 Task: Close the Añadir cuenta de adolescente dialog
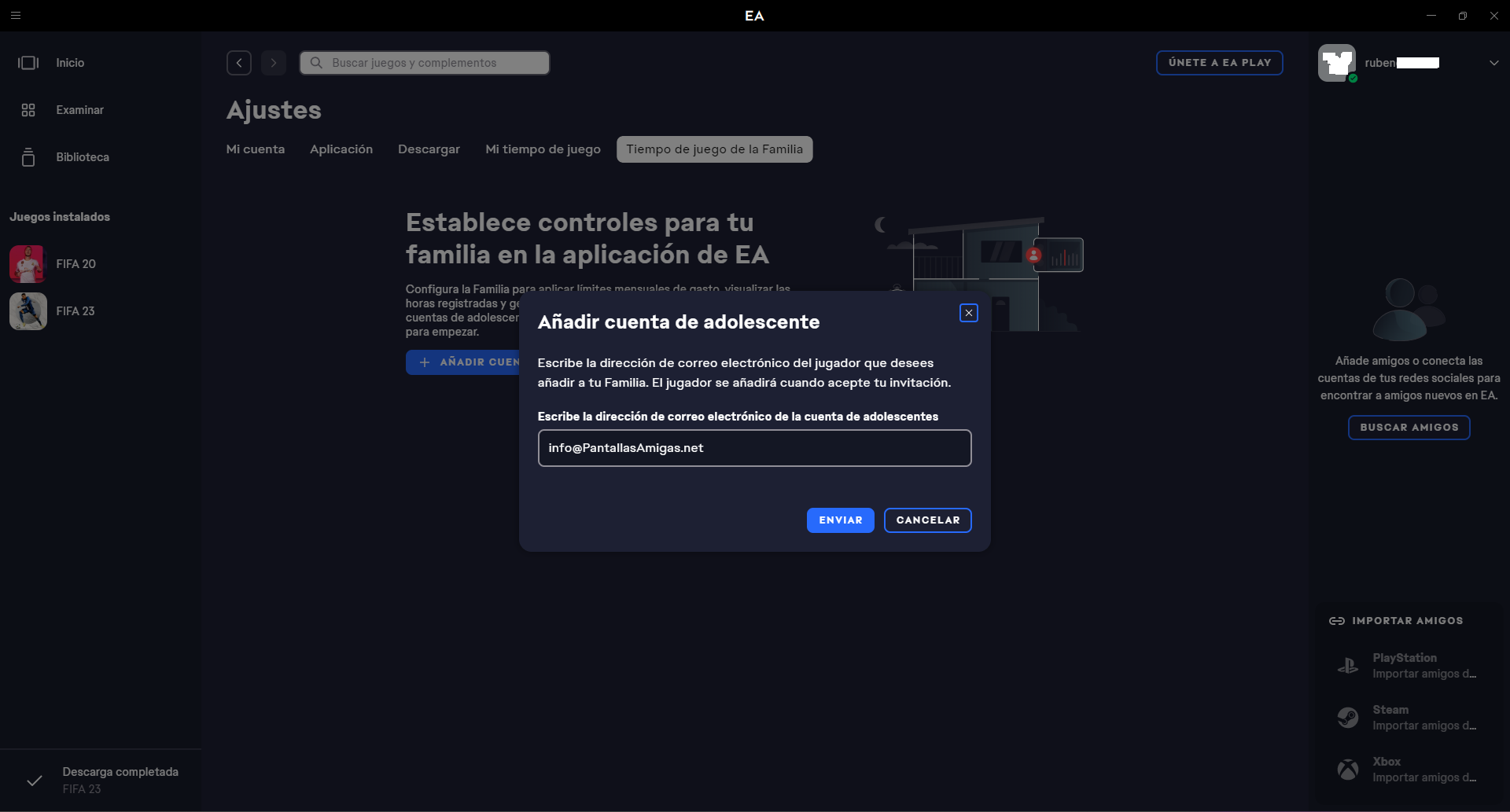click(x=969, y=313)
